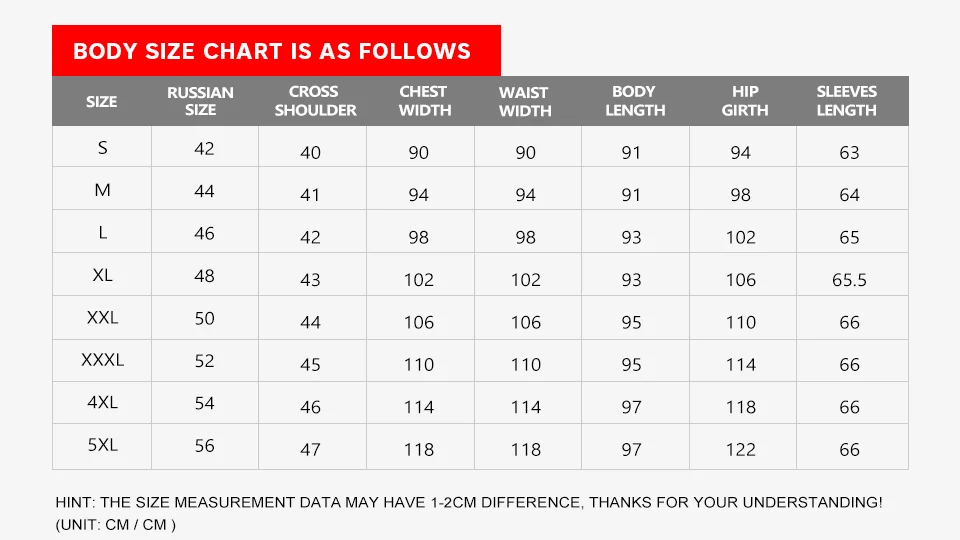This screenshot has width=960, height=540.
Task: Click the CROSS SHOULDER column header
Action: [315, 101]
